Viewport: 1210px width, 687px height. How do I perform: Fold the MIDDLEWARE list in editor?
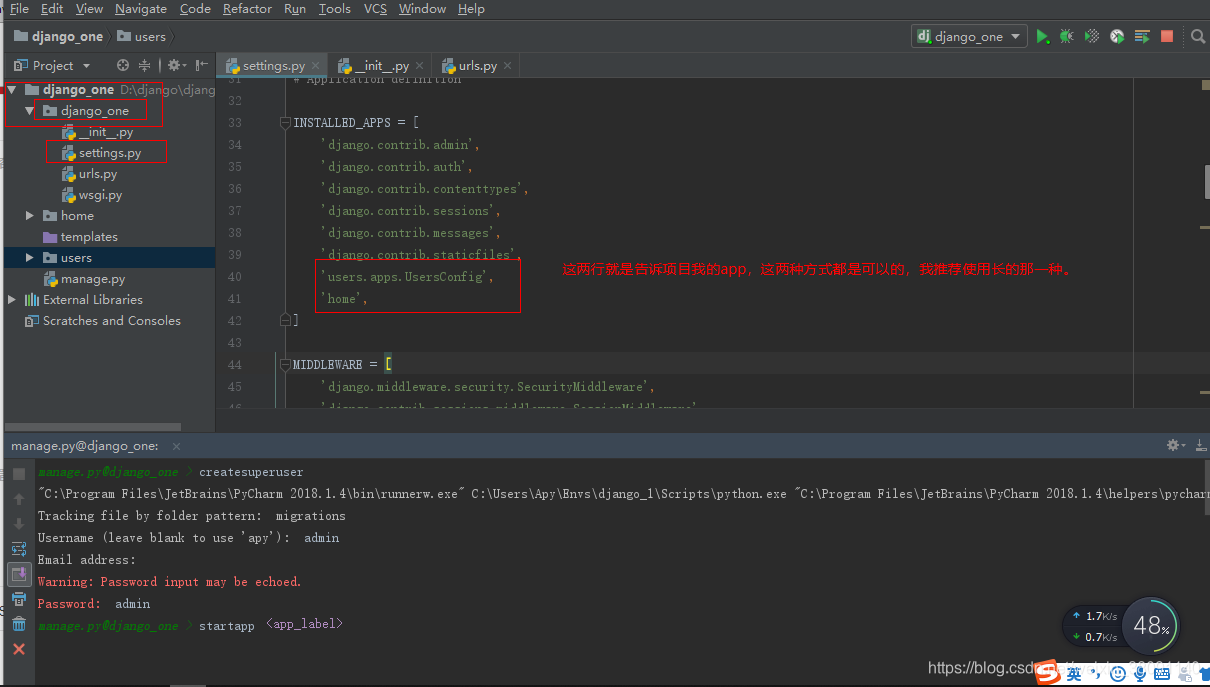tap(286, 365)
